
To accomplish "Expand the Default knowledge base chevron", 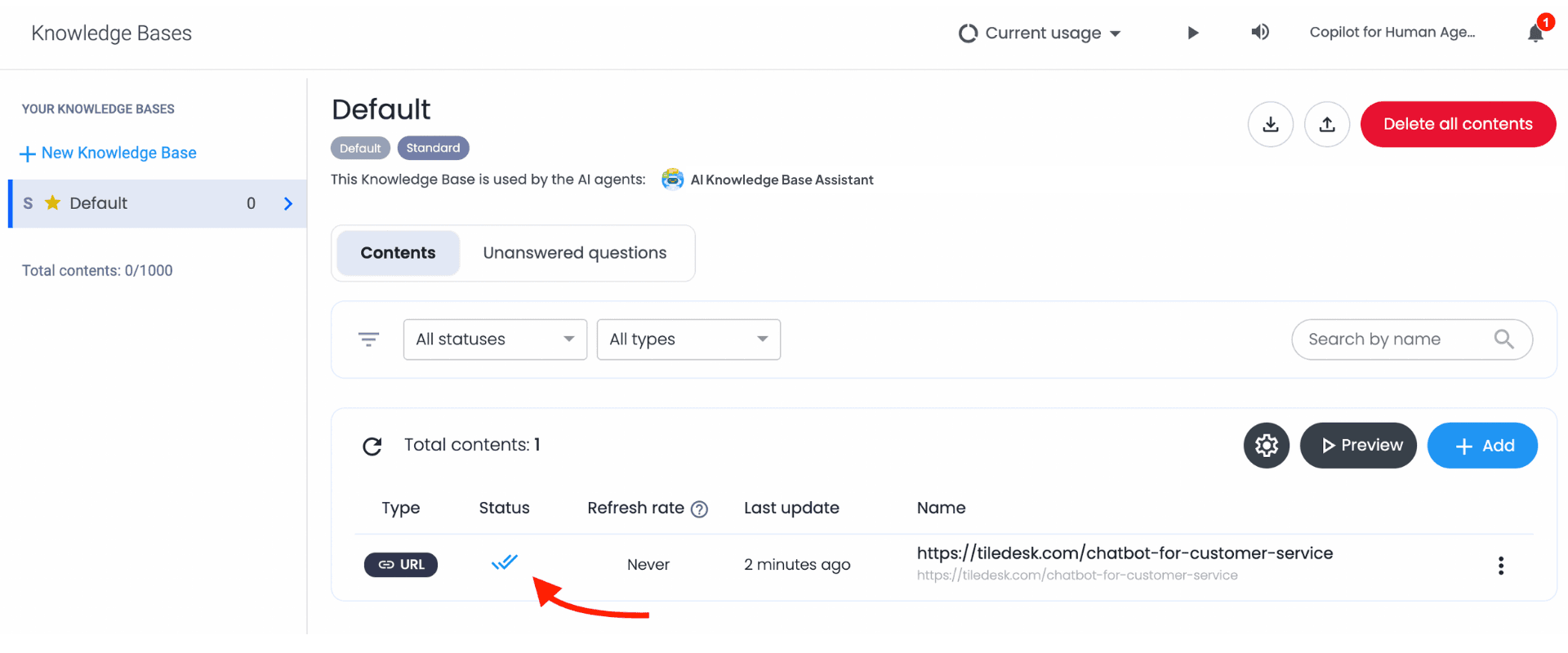I will click(288, 203).
